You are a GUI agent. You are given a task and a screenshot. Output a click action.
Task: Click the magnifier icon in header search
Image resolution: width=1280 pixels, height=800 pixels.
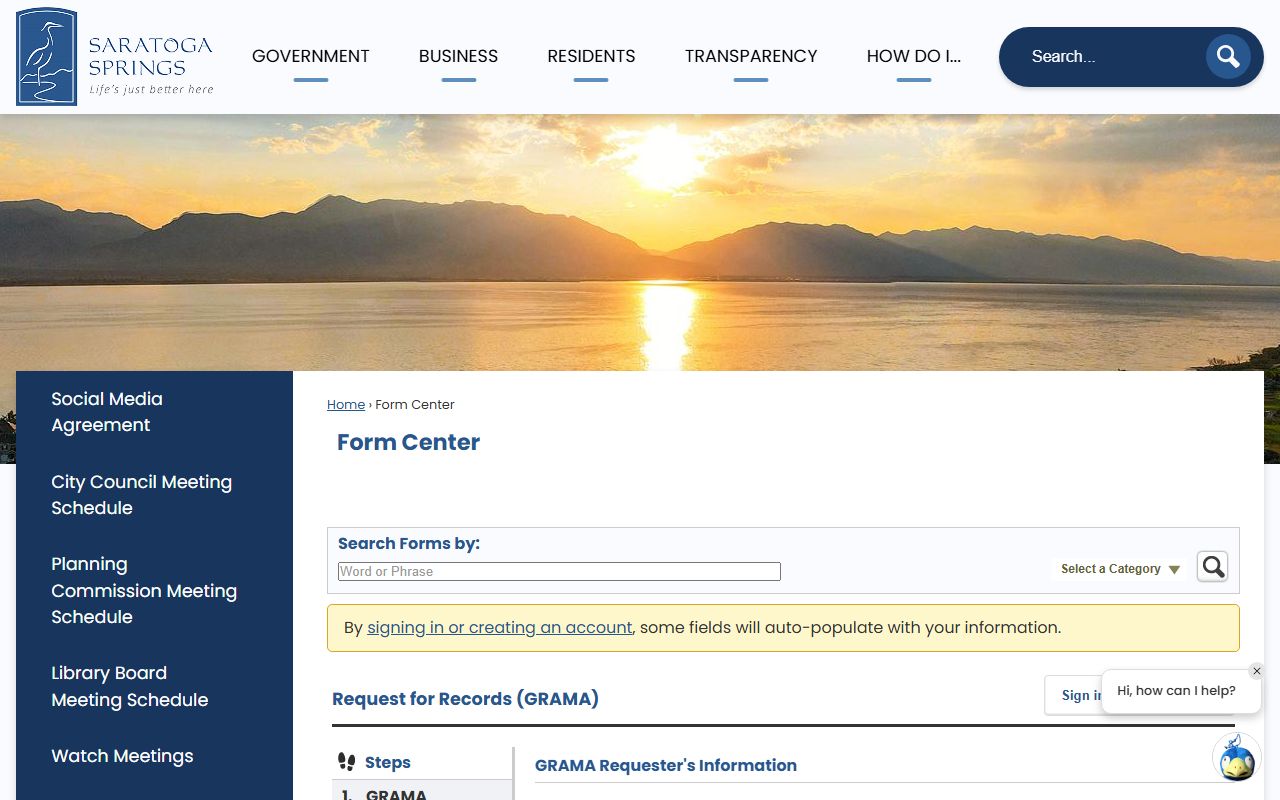pyautogui.click(x=1227, y=57)
